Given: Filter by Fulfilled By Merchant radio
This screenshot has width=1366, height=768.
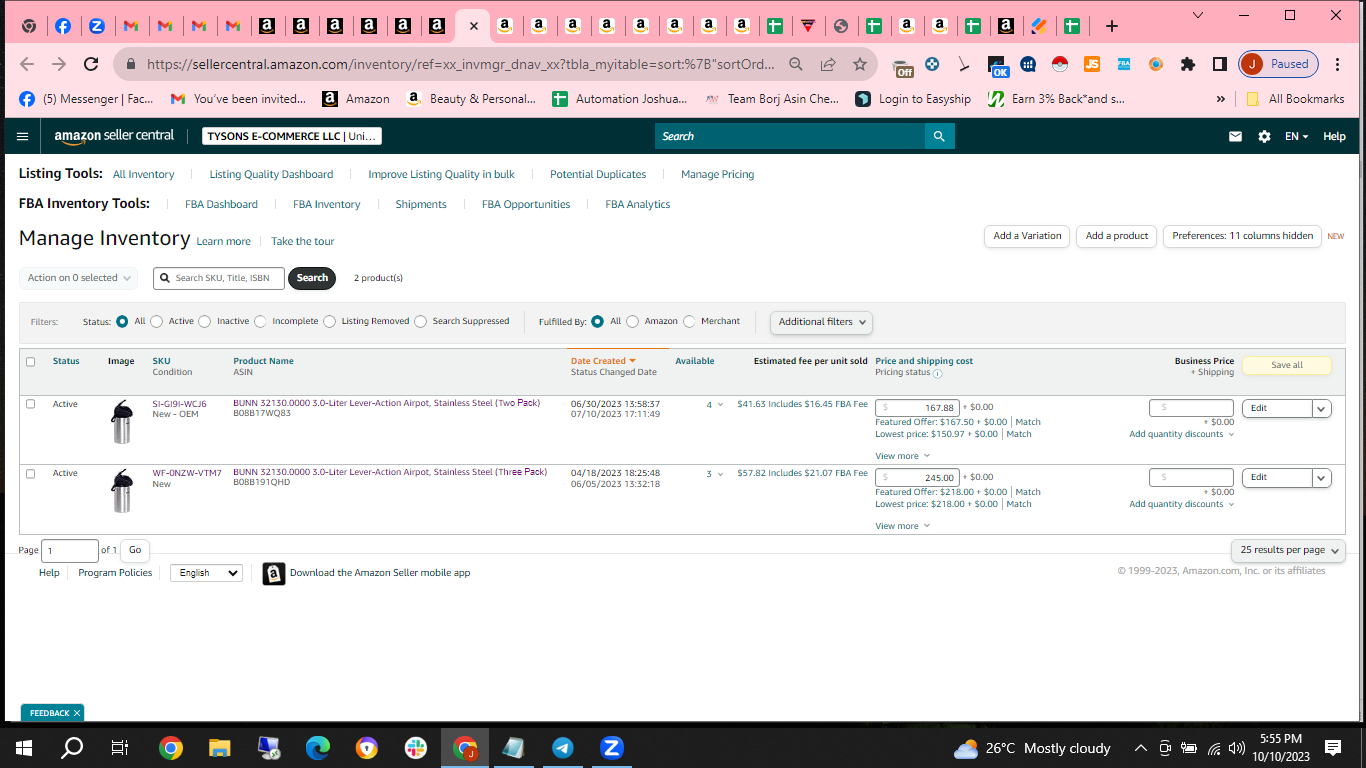Looking at the screenshot, I should [689, 322].
